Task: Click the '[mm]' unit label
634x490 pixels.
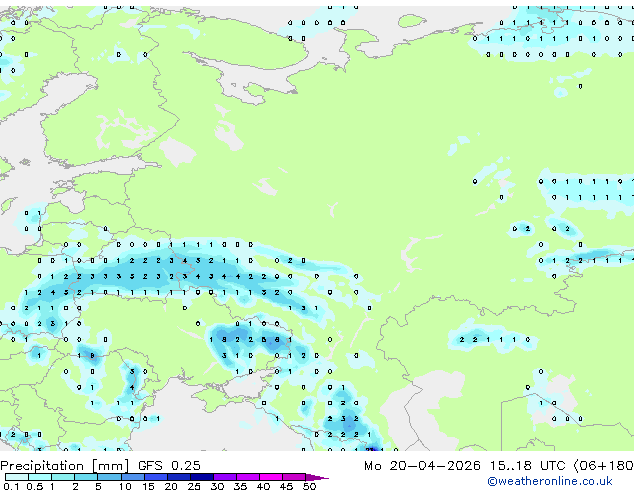Action: point(110,466)
